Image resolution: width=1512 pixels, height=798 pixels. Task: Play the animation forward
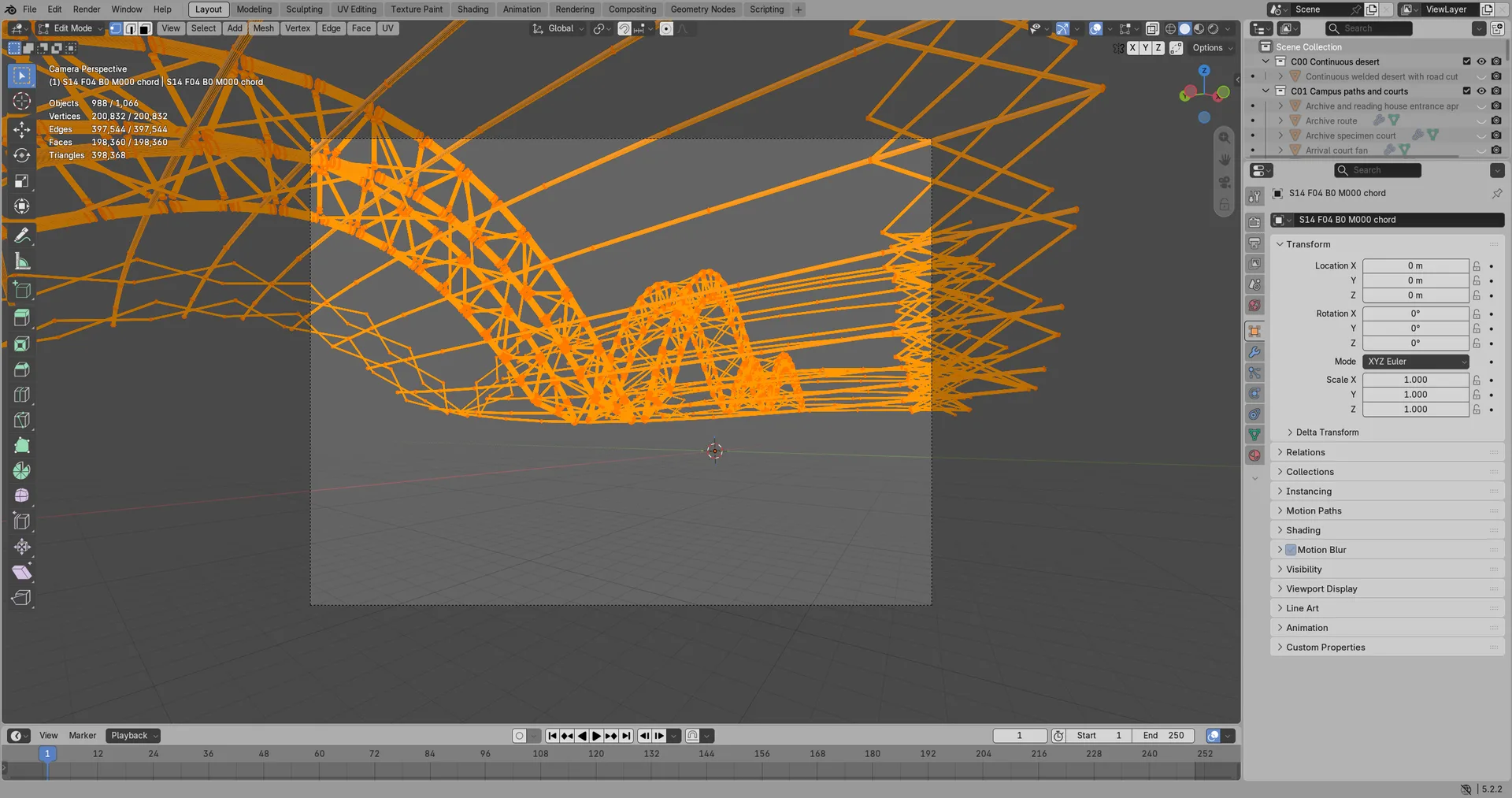597,736
